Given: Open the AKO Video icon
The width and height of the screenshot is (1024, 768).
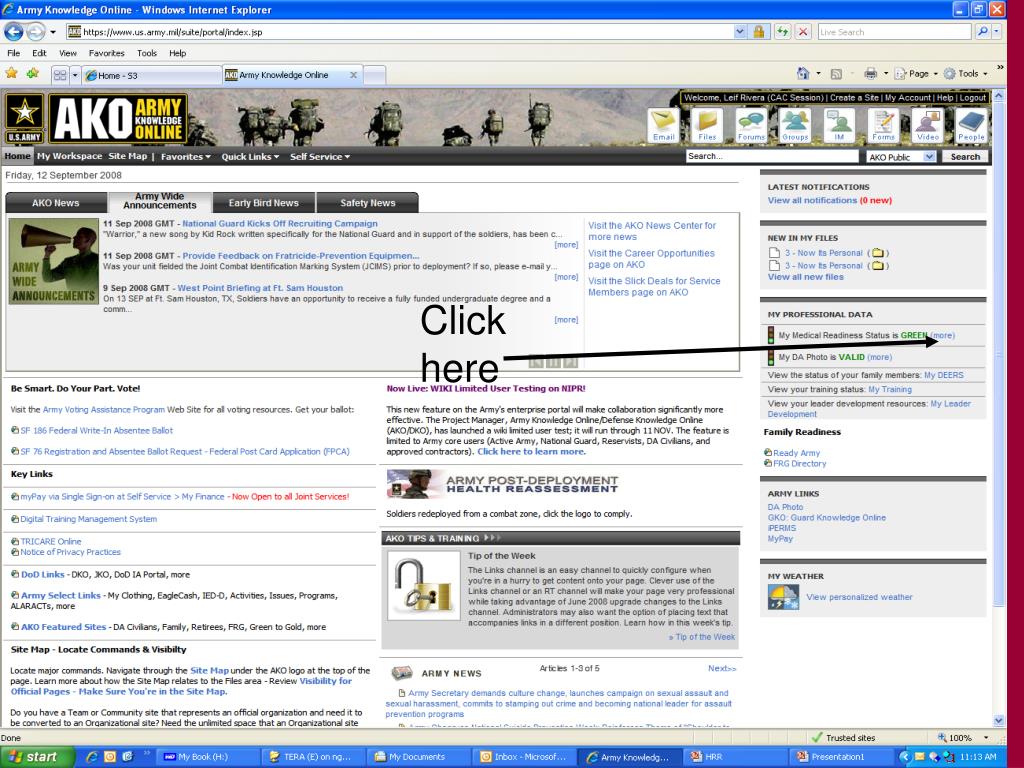Looking at the screenshot, I should pos(927,125).
